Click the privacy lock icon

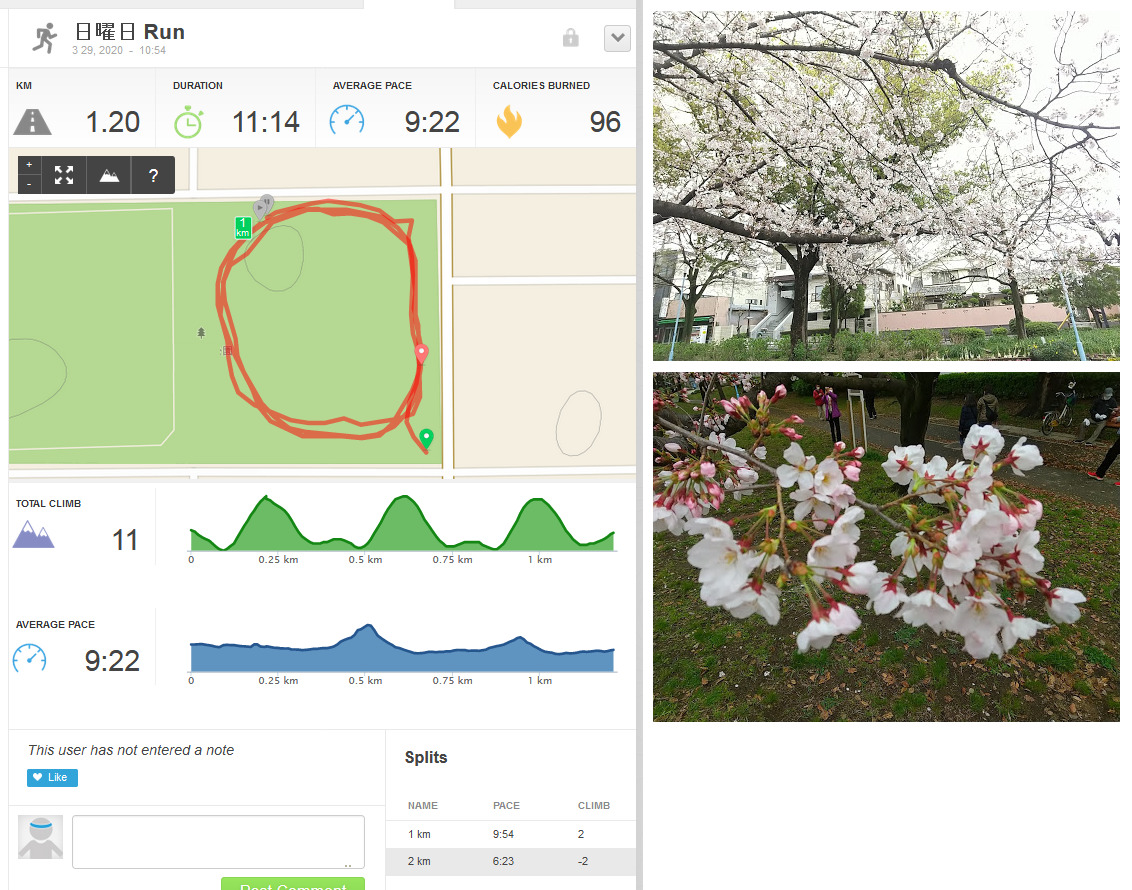(x=570, y=38)
